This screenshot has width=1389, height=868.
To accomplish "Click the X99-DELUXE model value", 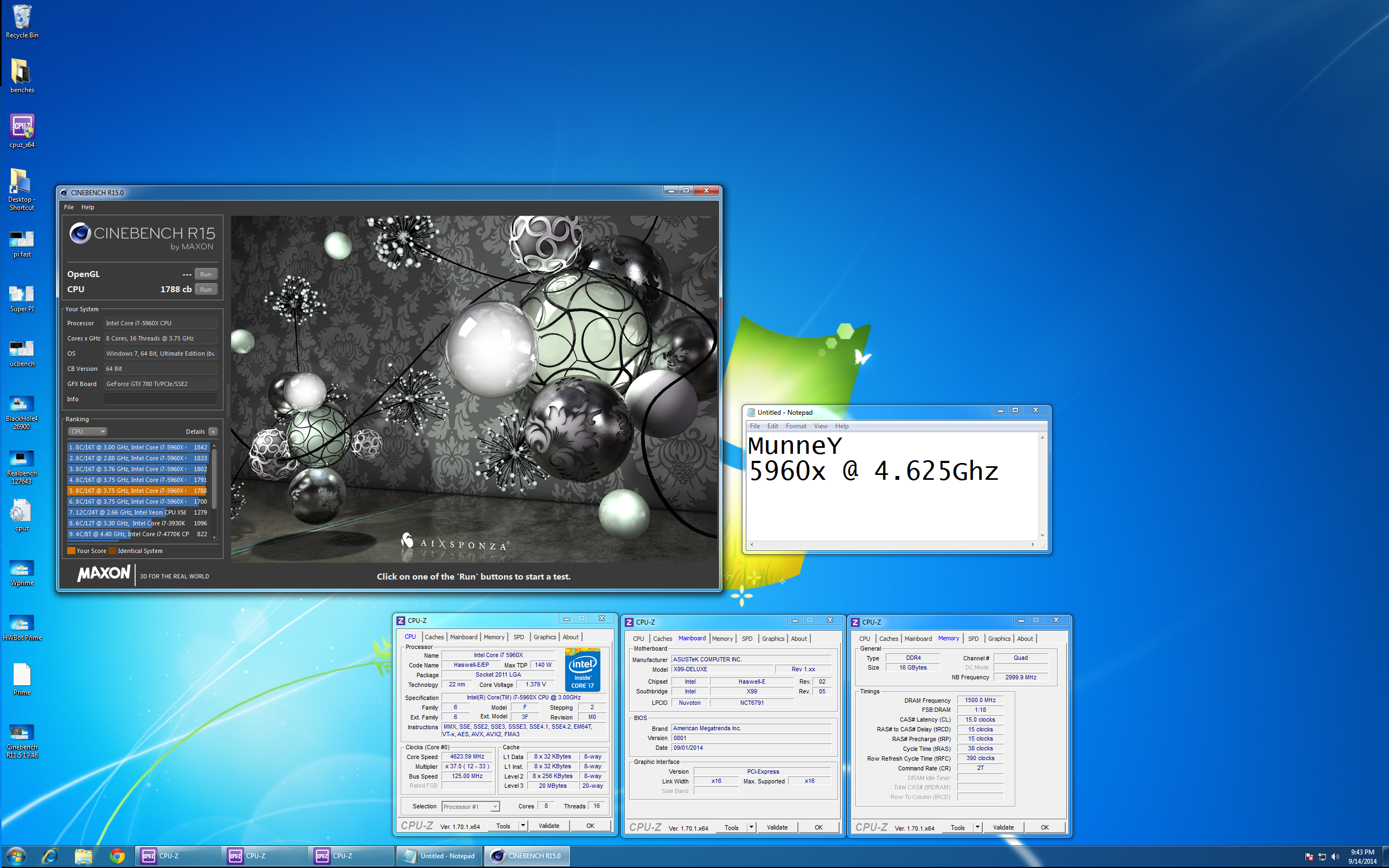I will pyautogui.click(x=722, y=670).
